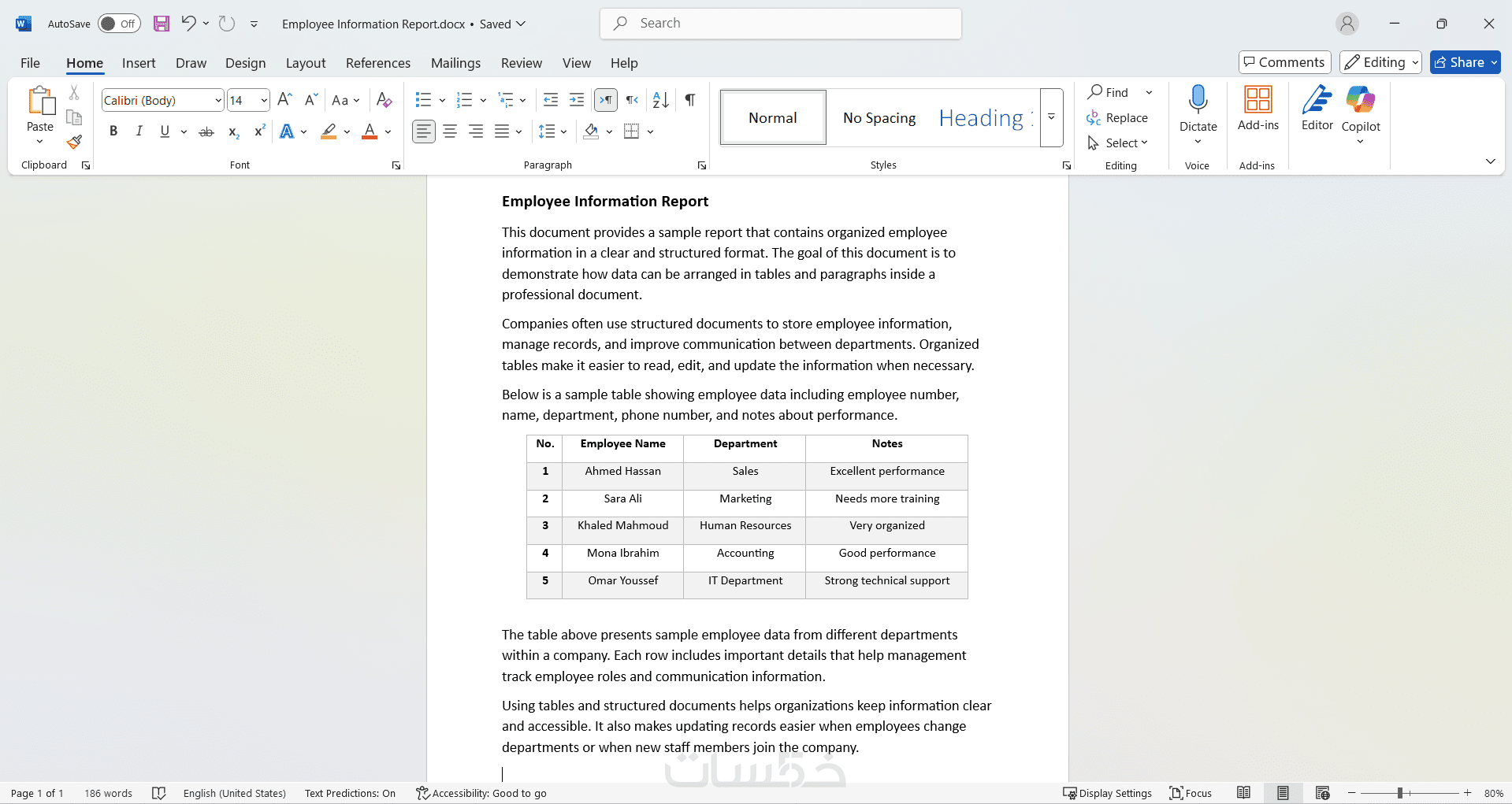
Task: Save the document with the floppy icon
Action: [x=162, y=24]
